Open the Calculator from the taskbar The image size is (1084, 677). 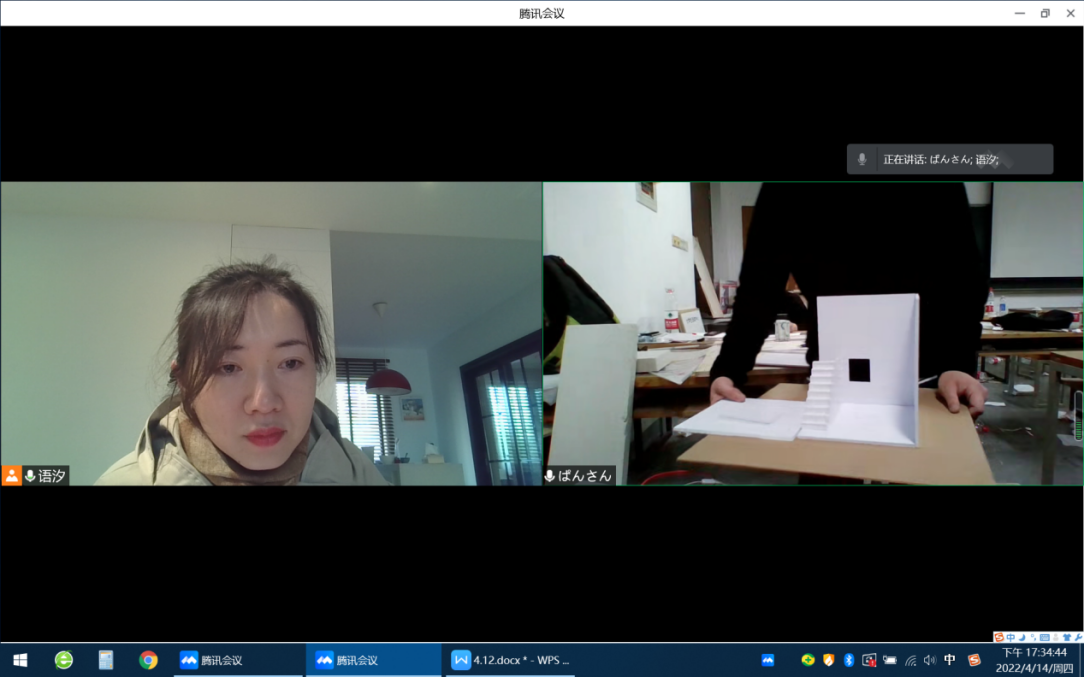point(106,660)
